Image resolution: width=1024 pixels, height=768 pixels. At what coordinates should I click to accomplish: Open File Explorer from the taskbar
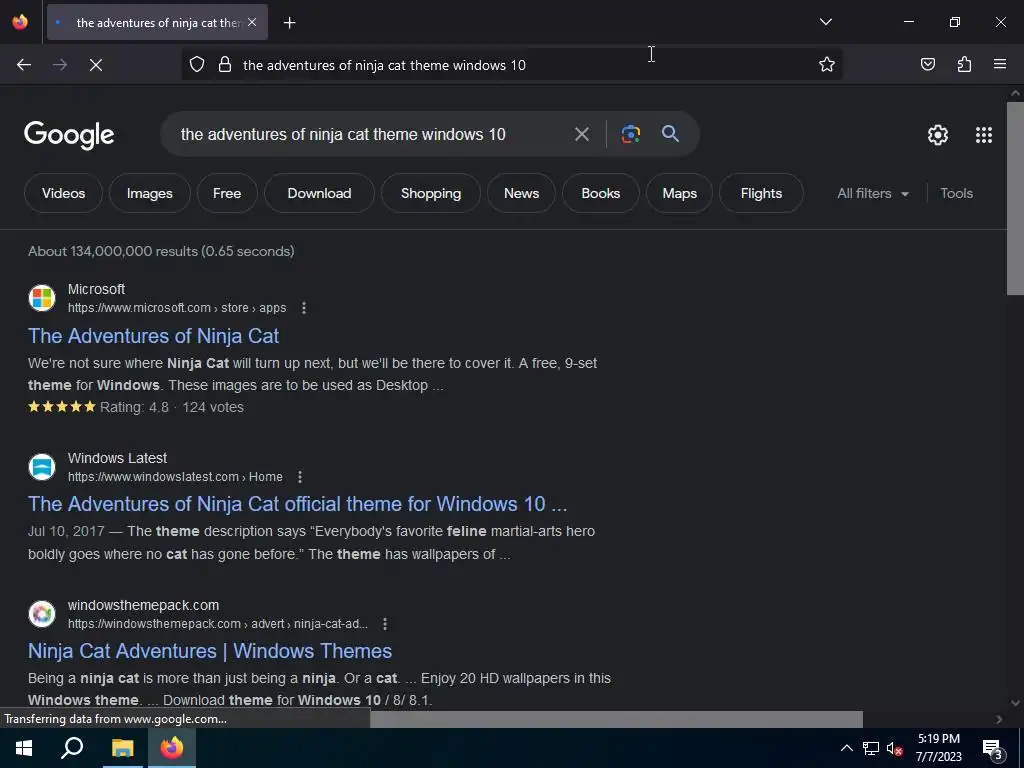(x=122, y=748)
